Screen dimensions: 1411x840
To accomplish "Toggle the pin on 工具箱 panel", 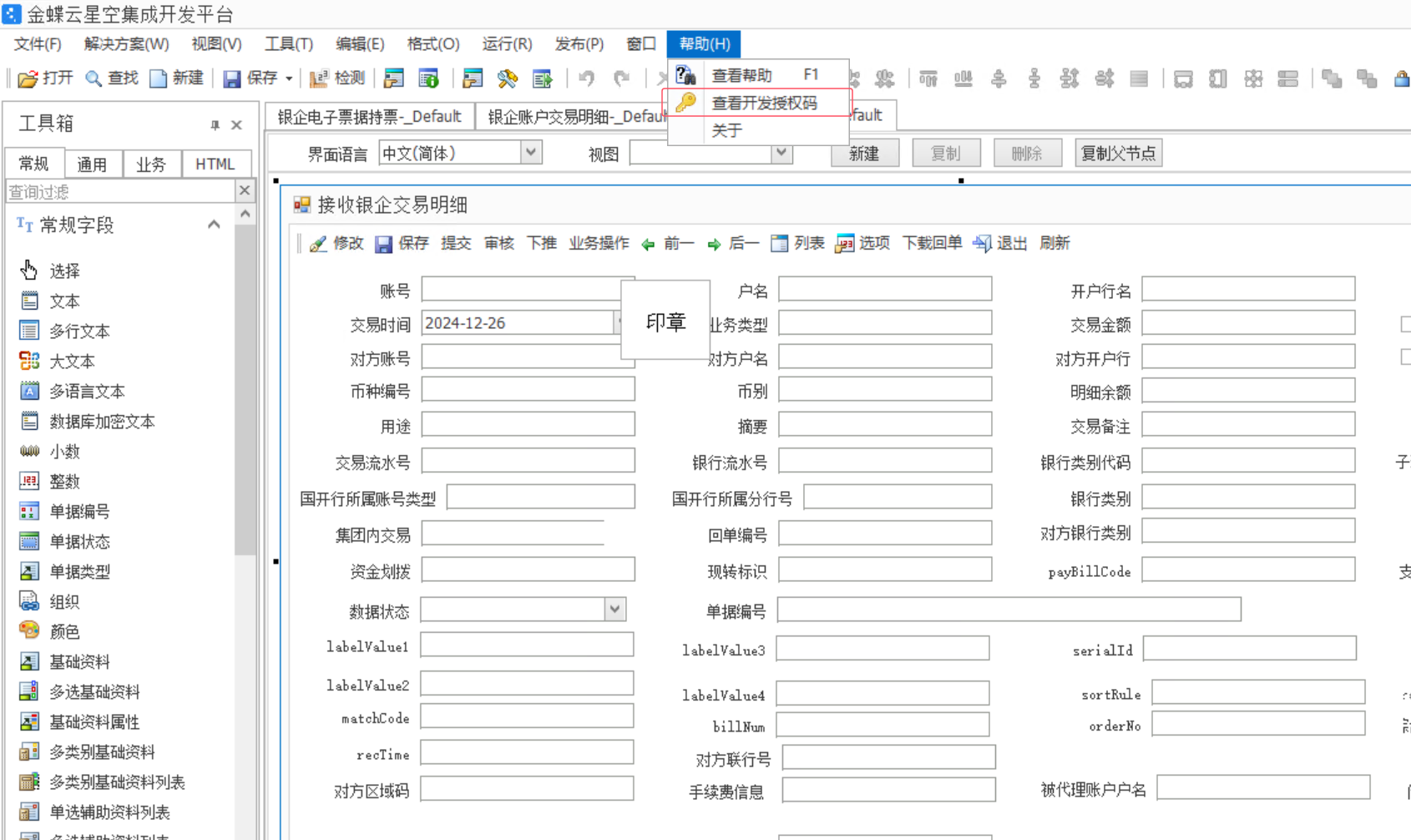I will pyautogui.click(x=215, y=124).
